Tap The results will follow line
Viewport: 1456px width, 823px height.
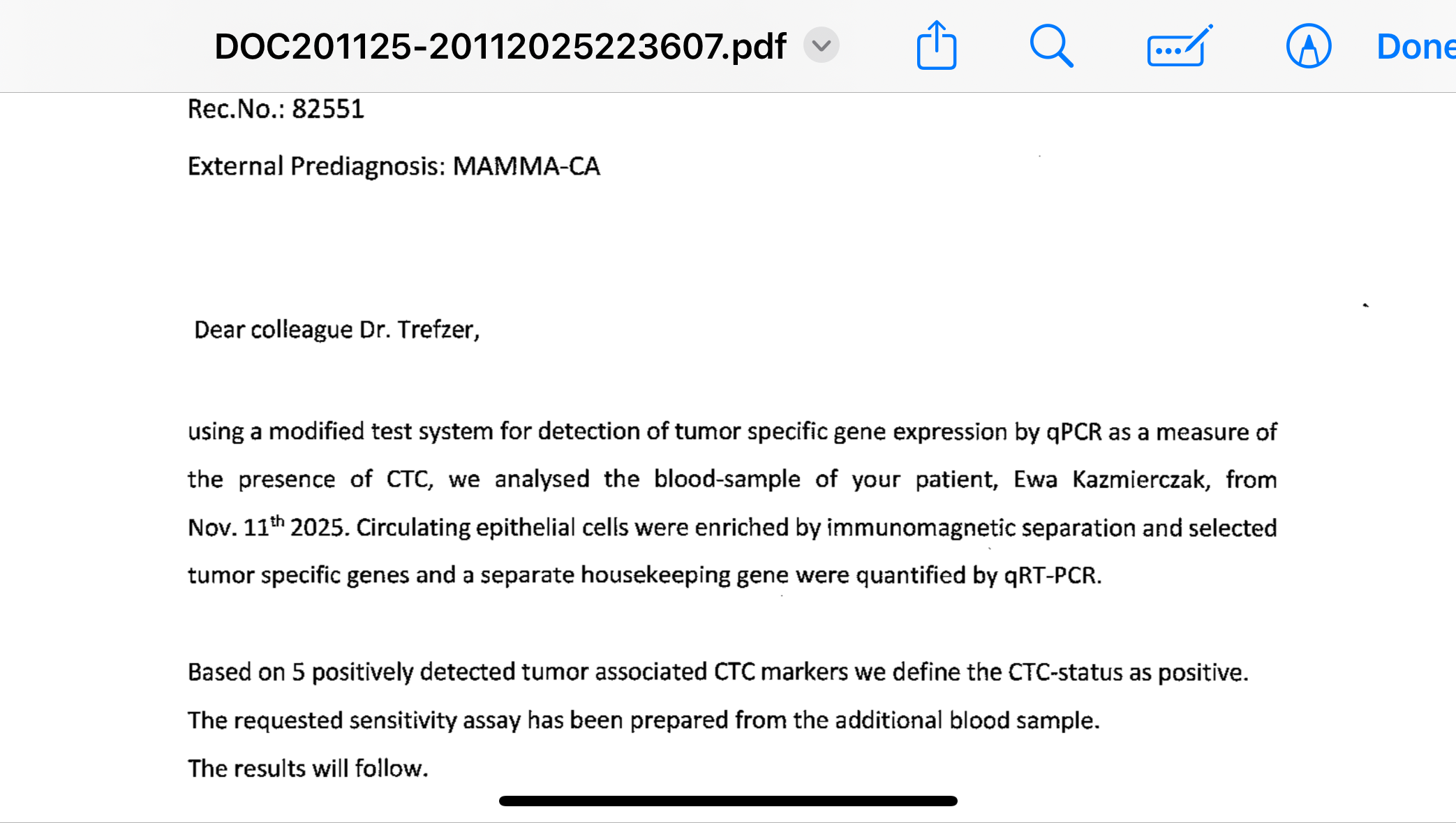click(308, 768)
